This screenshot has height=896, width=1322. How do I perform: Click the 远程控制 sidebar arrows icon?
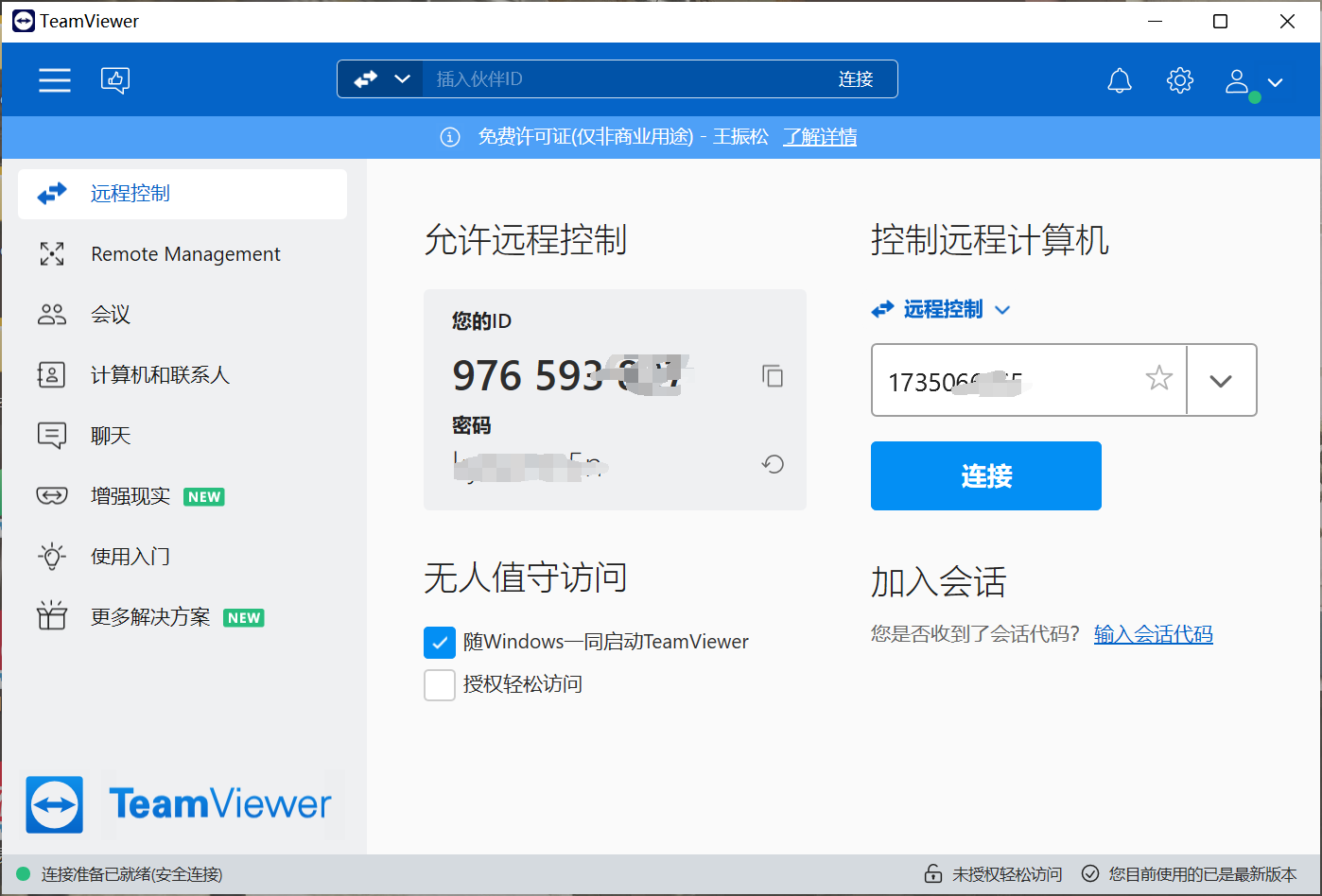tap(52, 194)
